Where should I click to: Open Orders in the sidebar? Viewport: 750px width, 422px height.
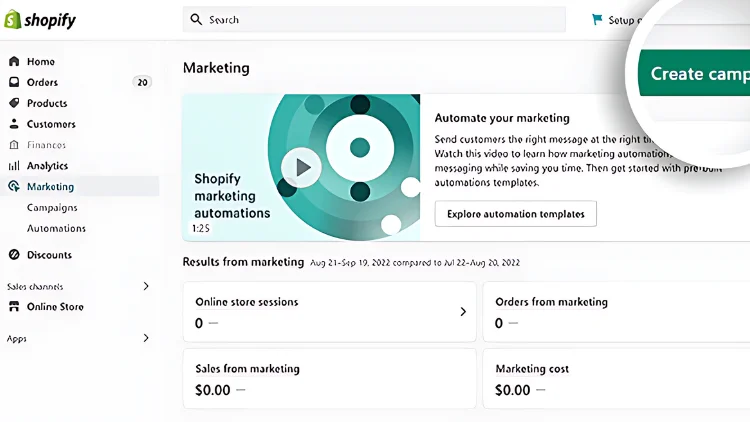click(x=42, y=82)
